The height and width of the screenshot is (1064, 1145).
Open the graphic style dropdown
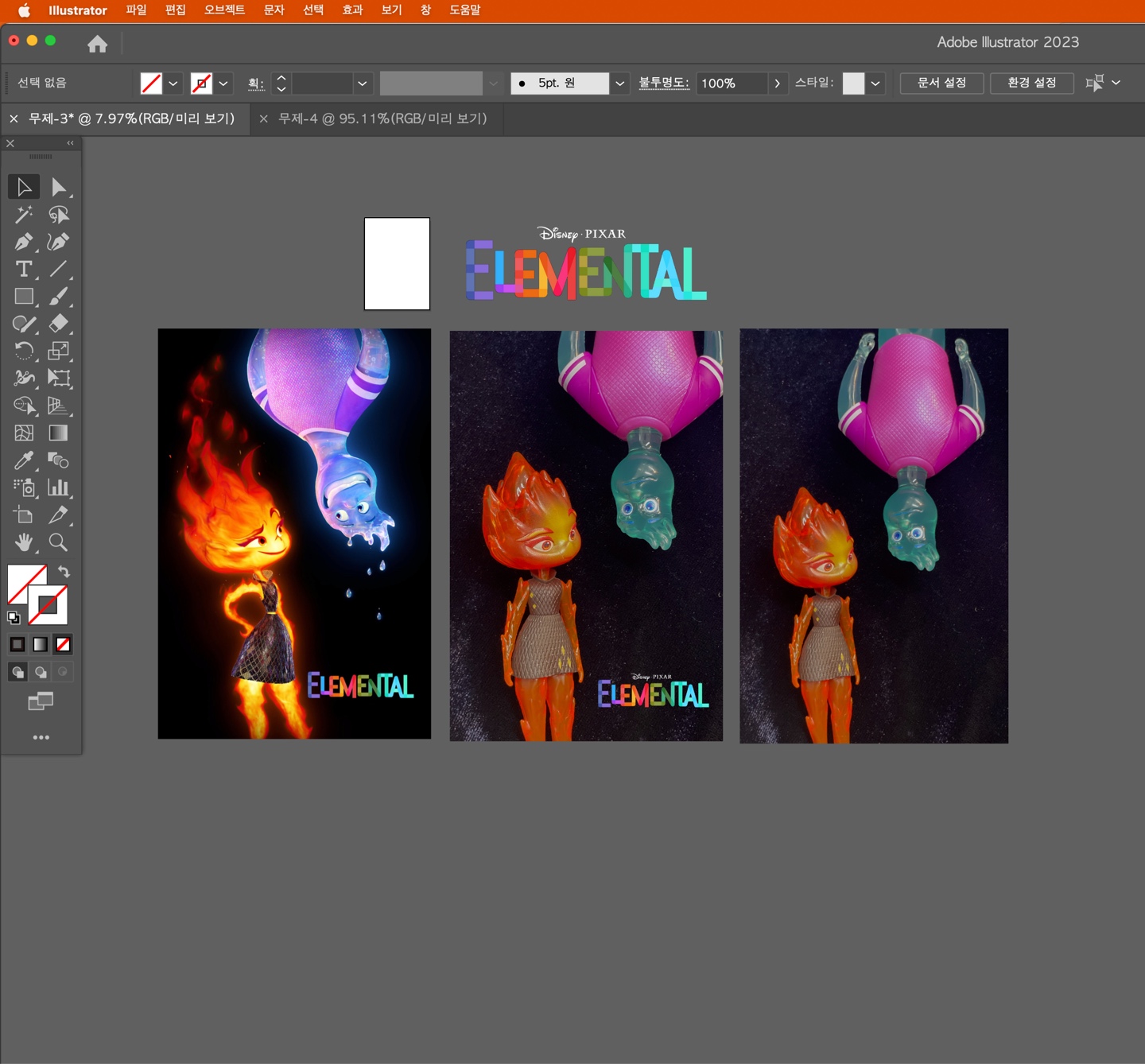point(875,83)
